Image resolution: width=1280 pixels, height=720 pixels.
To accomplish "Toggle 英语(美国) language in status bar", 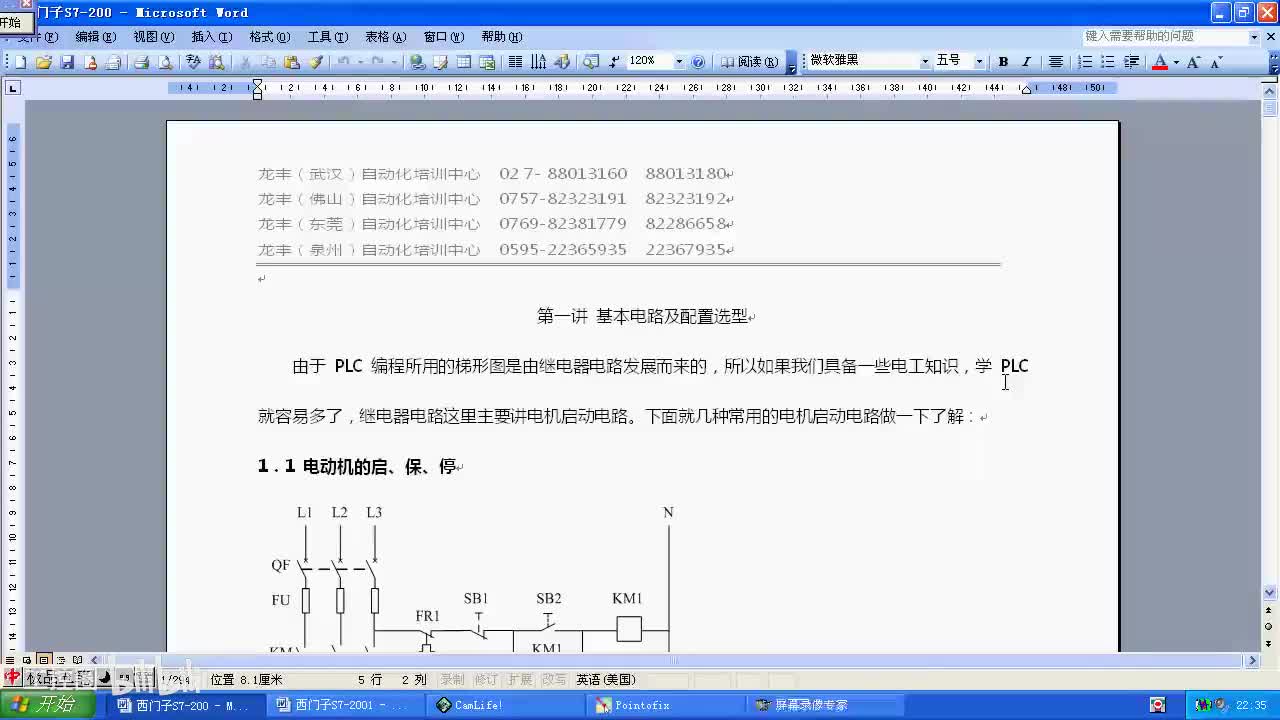I will pyautogui.click(x=605, y=680).
